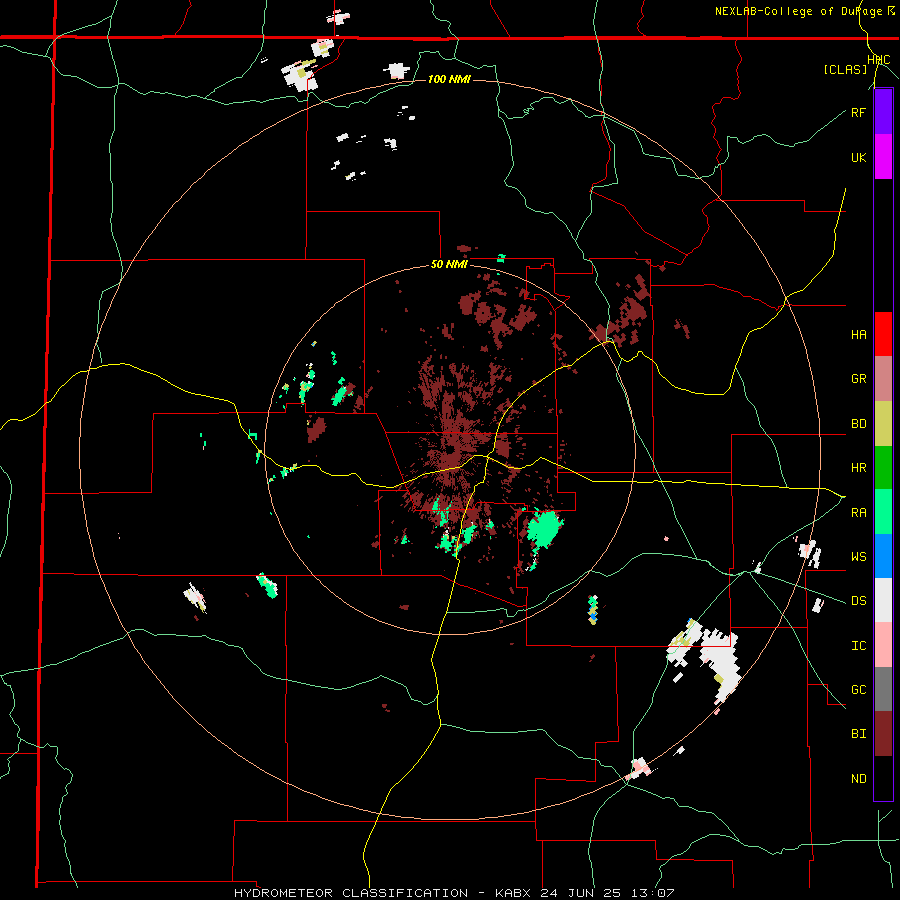Click the light pink IC legend swatch
The image size is (900, 900).
point(883,645)
